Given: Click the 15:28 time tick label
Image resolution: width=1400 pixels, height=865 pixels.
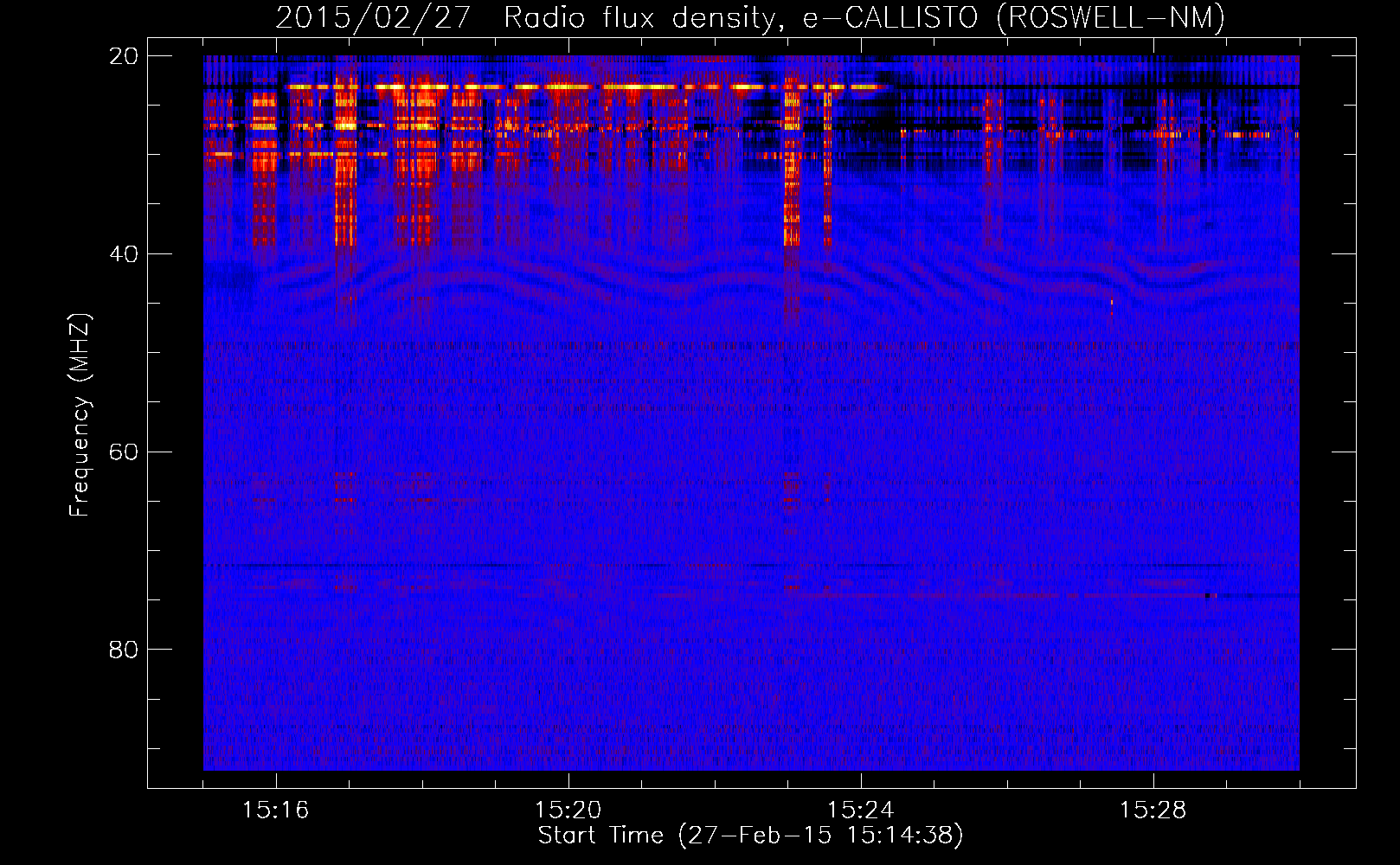Looking at the screenshot, I should coord(1153,810).
